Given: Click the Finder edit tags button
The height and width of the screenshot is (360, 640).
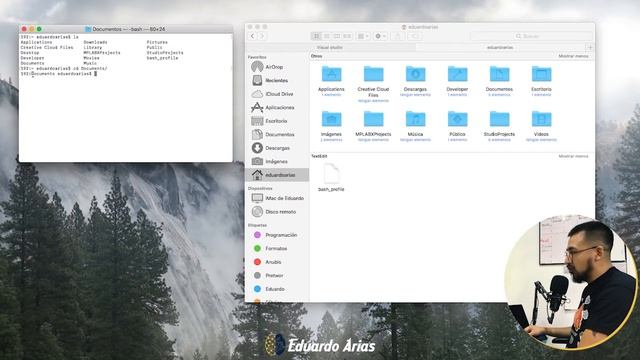Looking at the screenshot, I should 415,36.
